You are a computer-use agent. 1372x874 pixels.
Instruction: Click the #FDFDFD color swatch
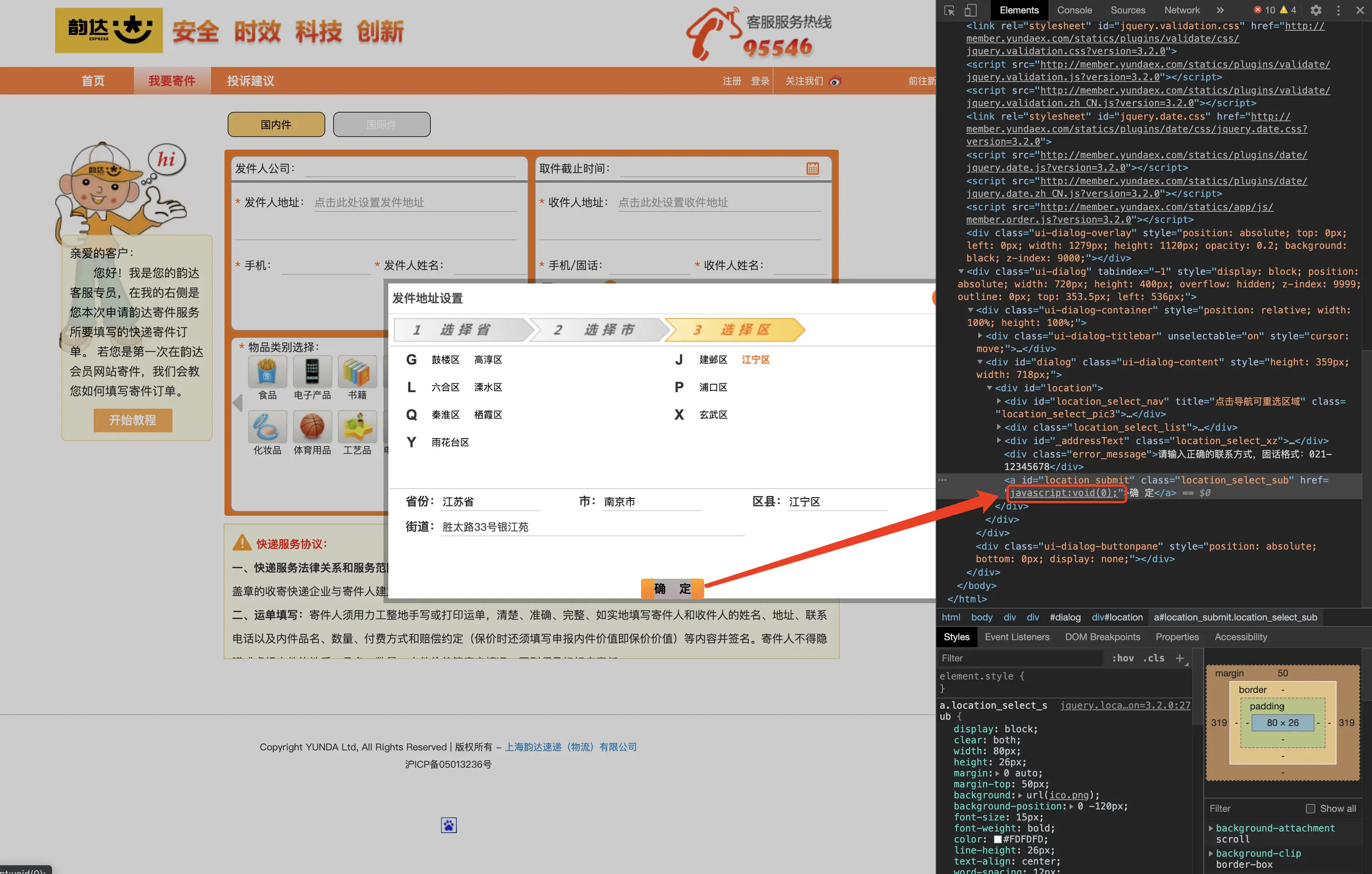coord(997,839)
